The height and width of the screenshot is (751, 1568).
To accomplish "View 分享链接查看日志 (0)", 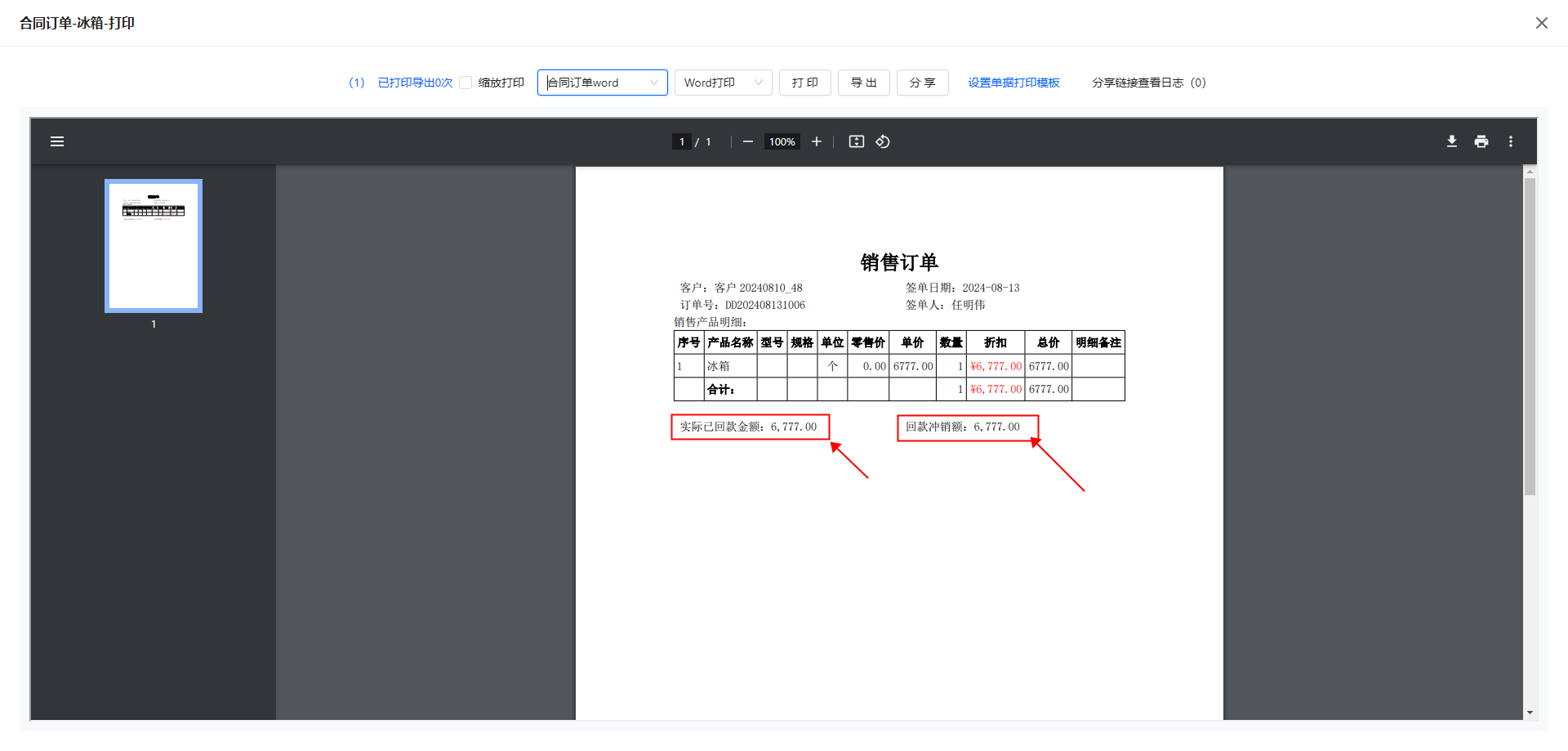I will [1148, 83].
